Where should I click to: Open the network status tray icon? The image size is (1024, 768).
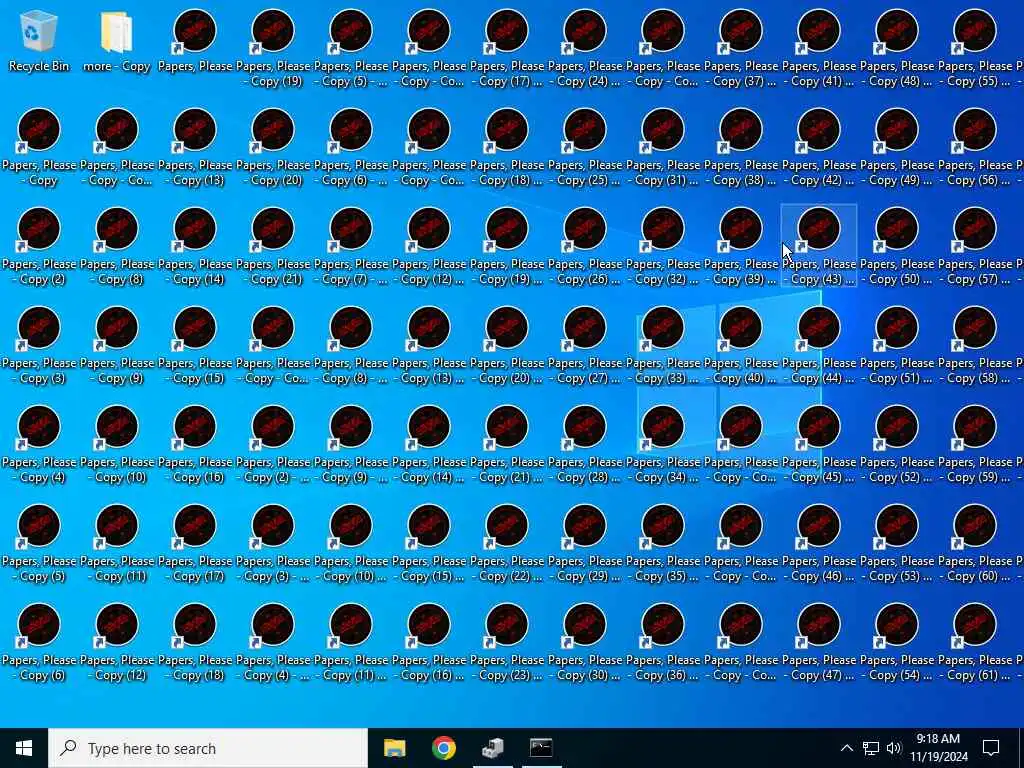[x=871, y=748]
